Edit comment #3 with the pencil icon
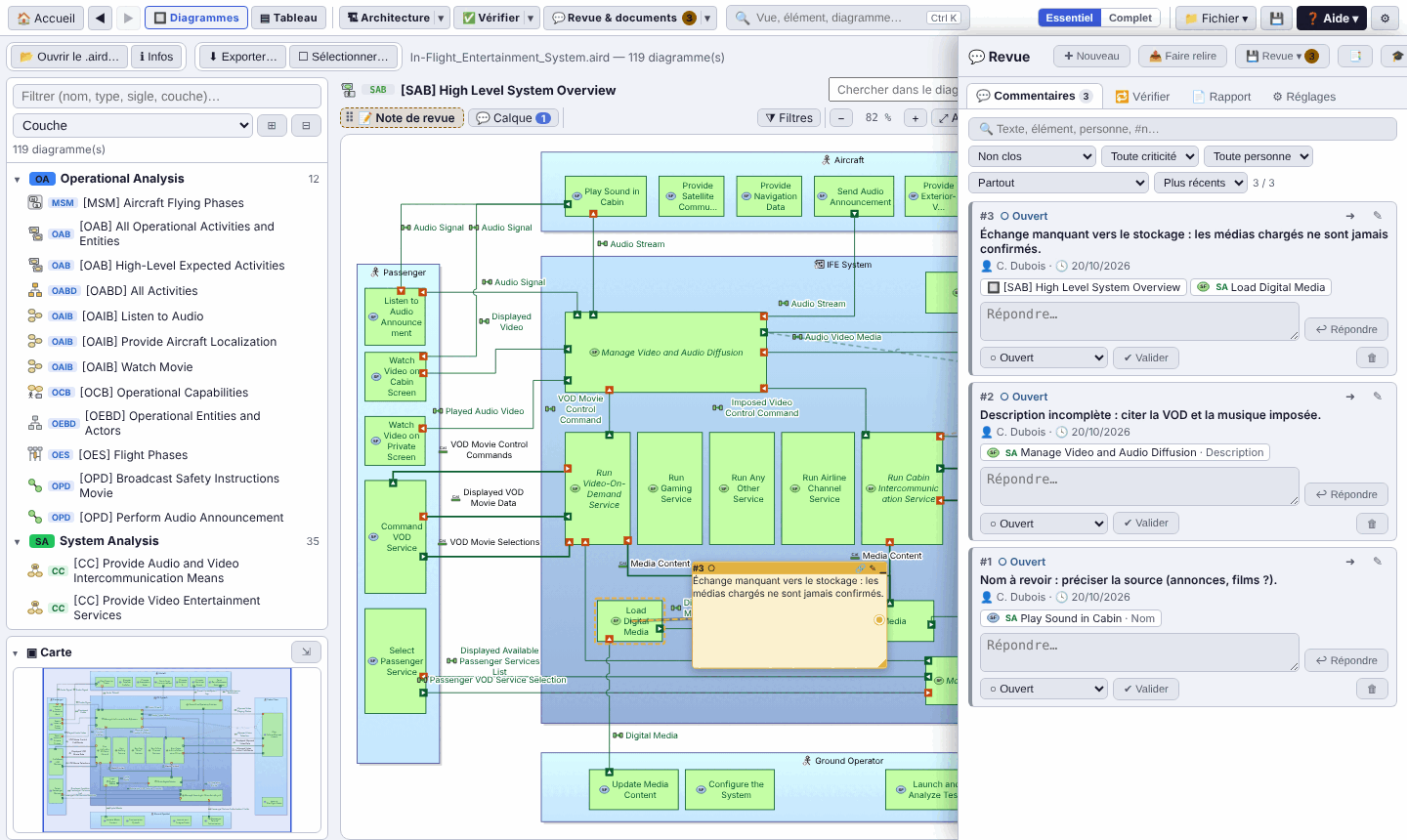Image resolution: width=1407 pixels, height=840 pixels. pyautogui.click(x=1378, y=216)
